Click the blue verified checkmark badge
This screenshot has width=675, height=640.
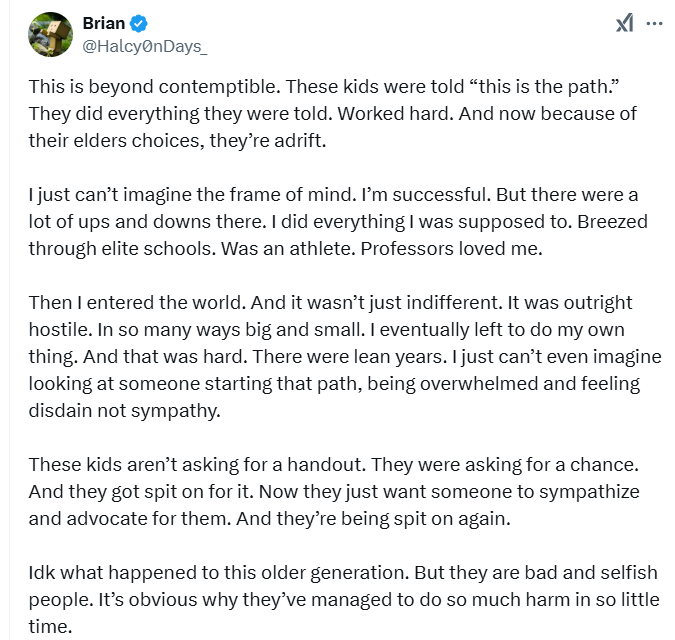point(139,24)
